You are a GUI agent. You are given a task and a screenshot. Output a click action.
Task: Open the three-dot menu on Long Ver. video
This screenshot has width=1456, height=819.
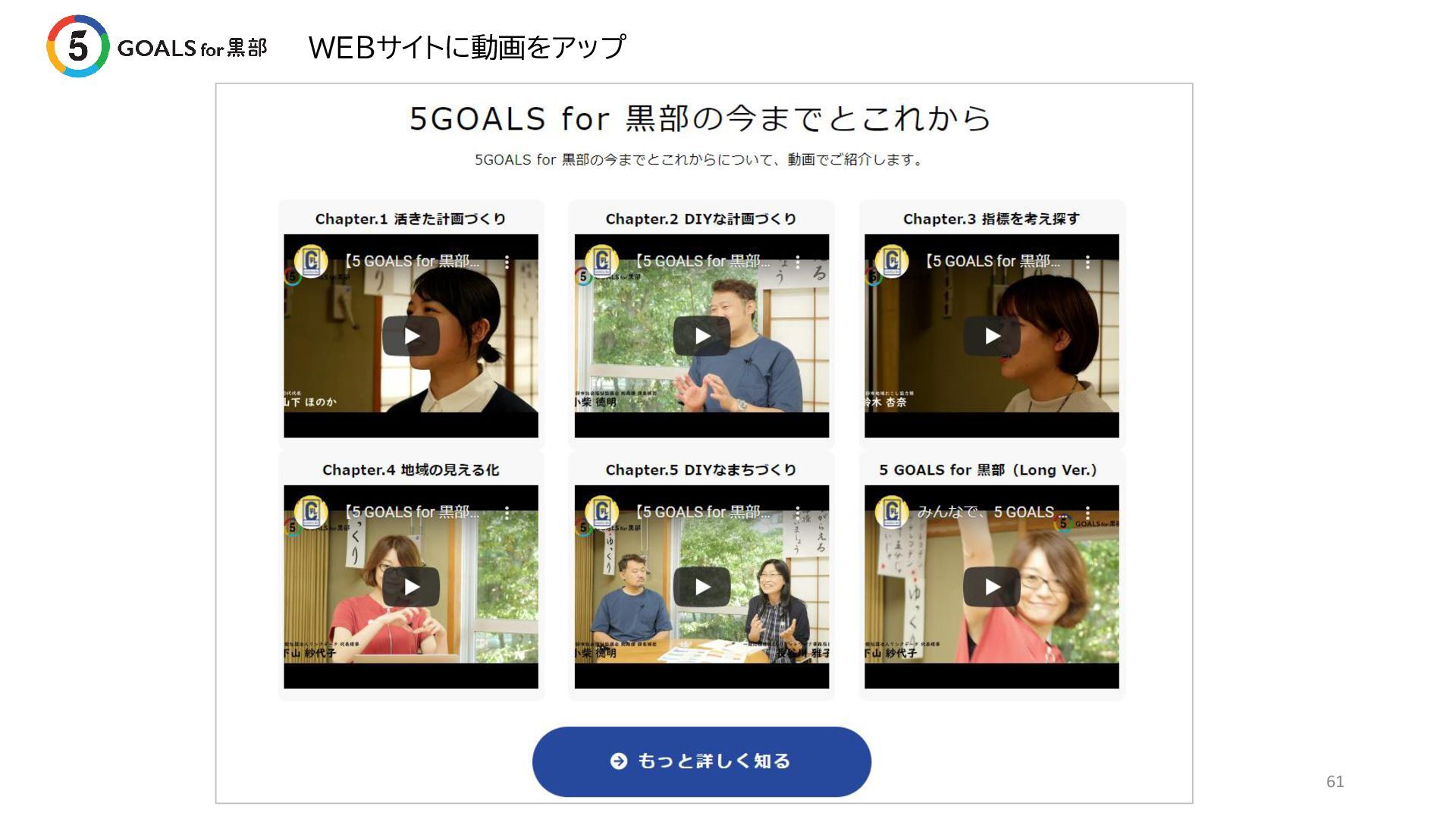click(1087, 513)
